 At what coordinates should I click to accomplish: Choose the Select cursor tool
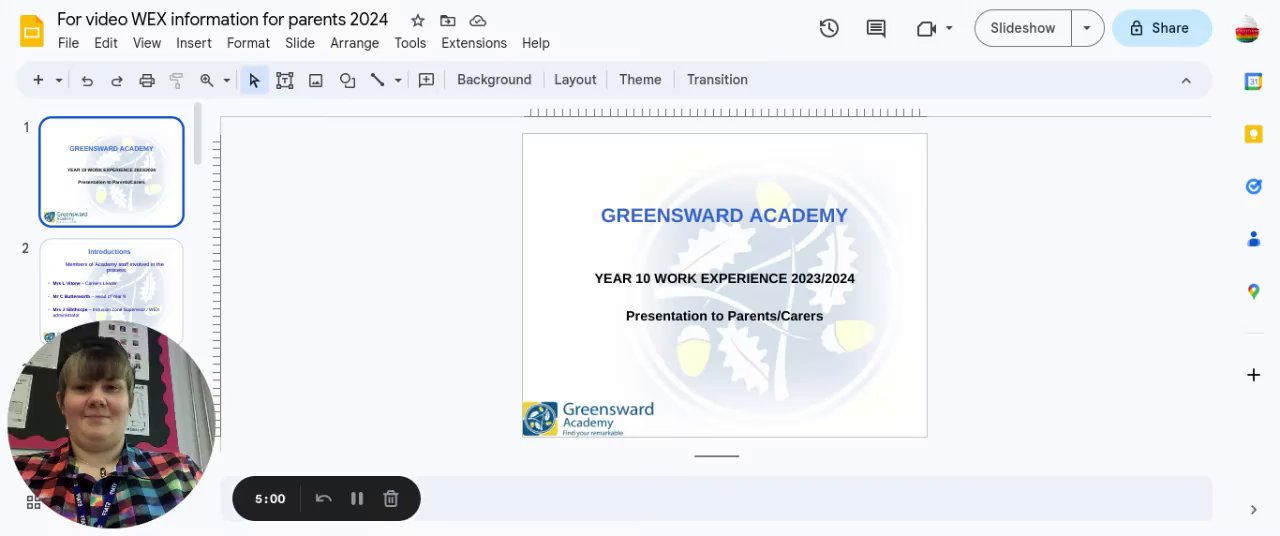254,80
